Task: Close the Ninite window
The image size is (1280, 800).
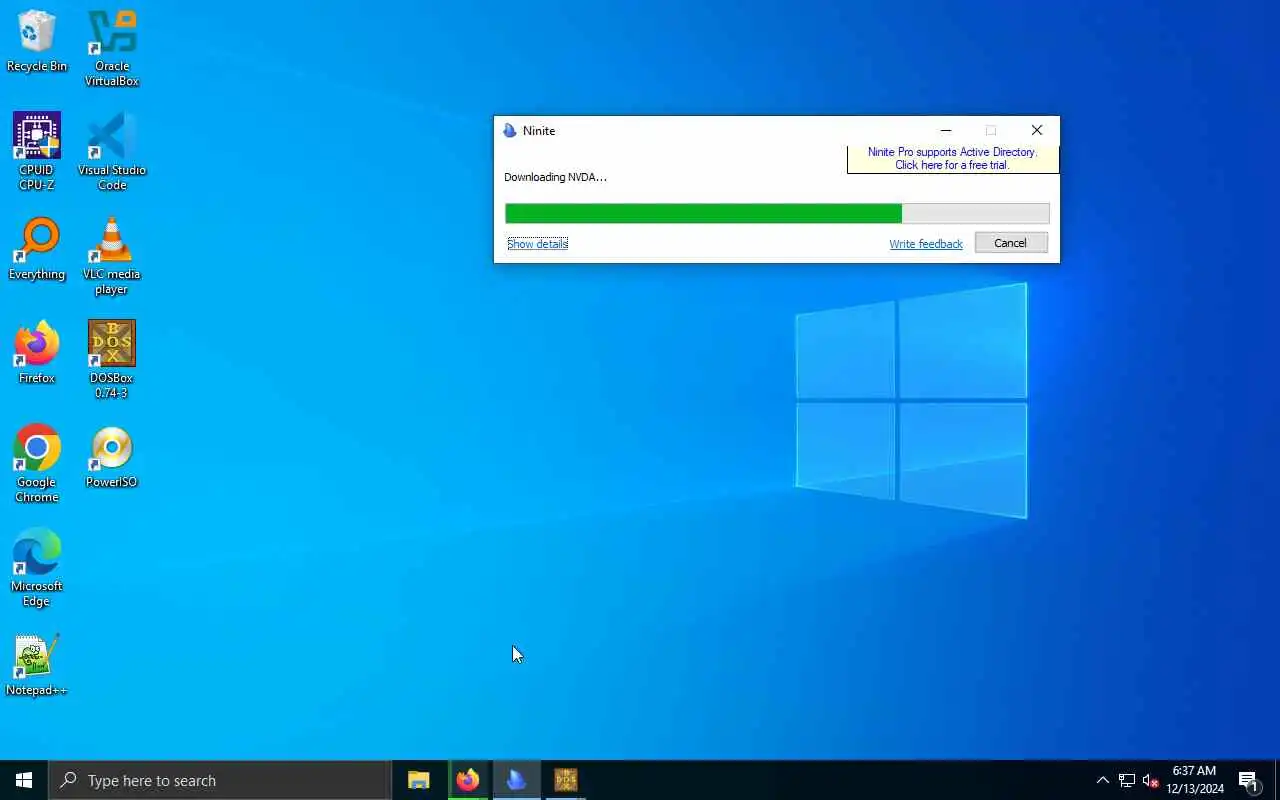Action: click(1036, 131)
